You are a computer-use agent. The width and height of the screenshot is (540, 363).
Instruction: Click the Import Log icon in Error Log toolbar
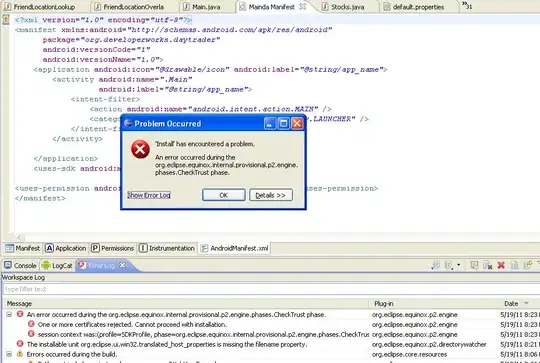point(449,265)
